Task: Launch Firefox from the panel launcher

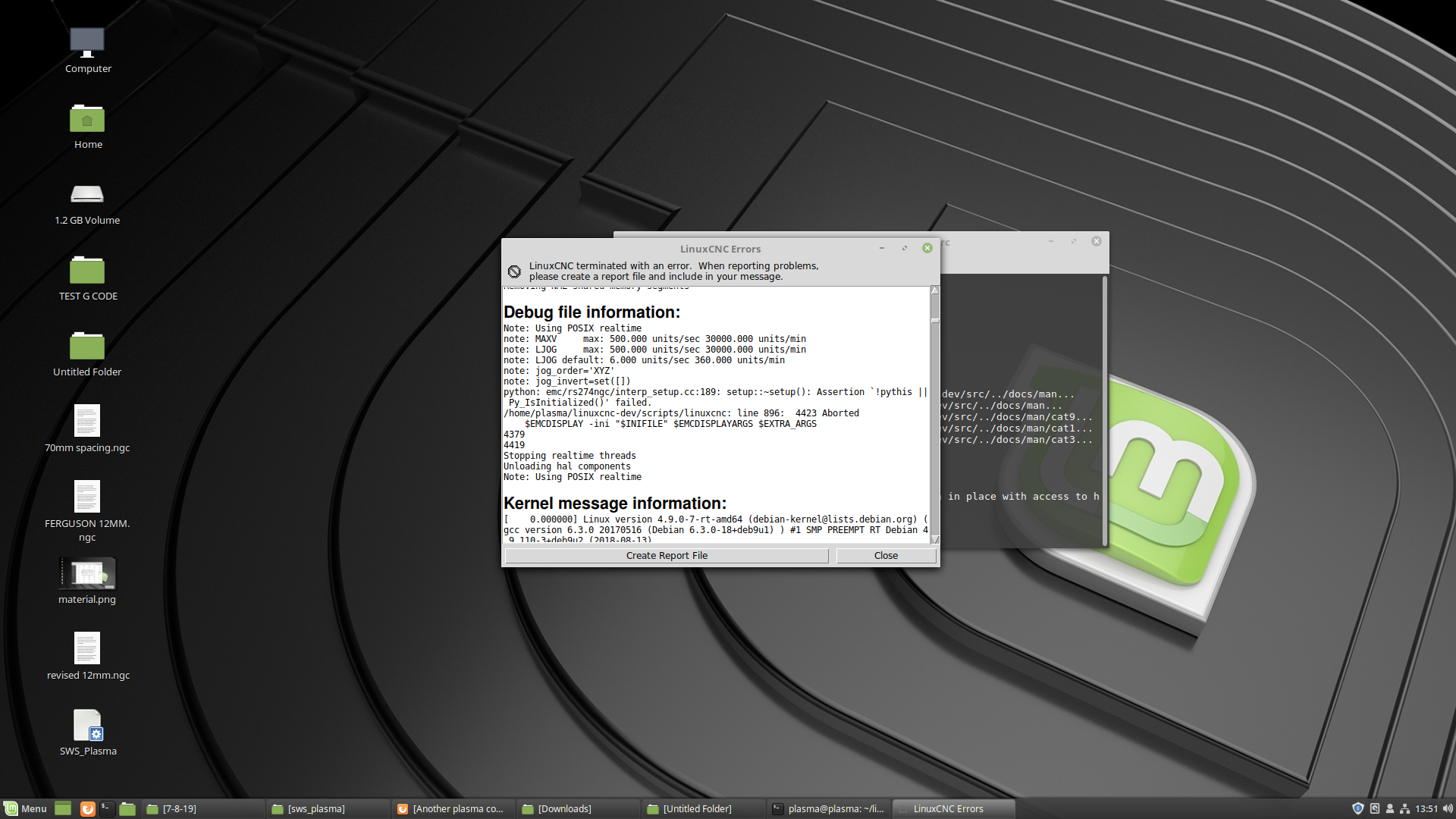Action: [x=88, y=808]
